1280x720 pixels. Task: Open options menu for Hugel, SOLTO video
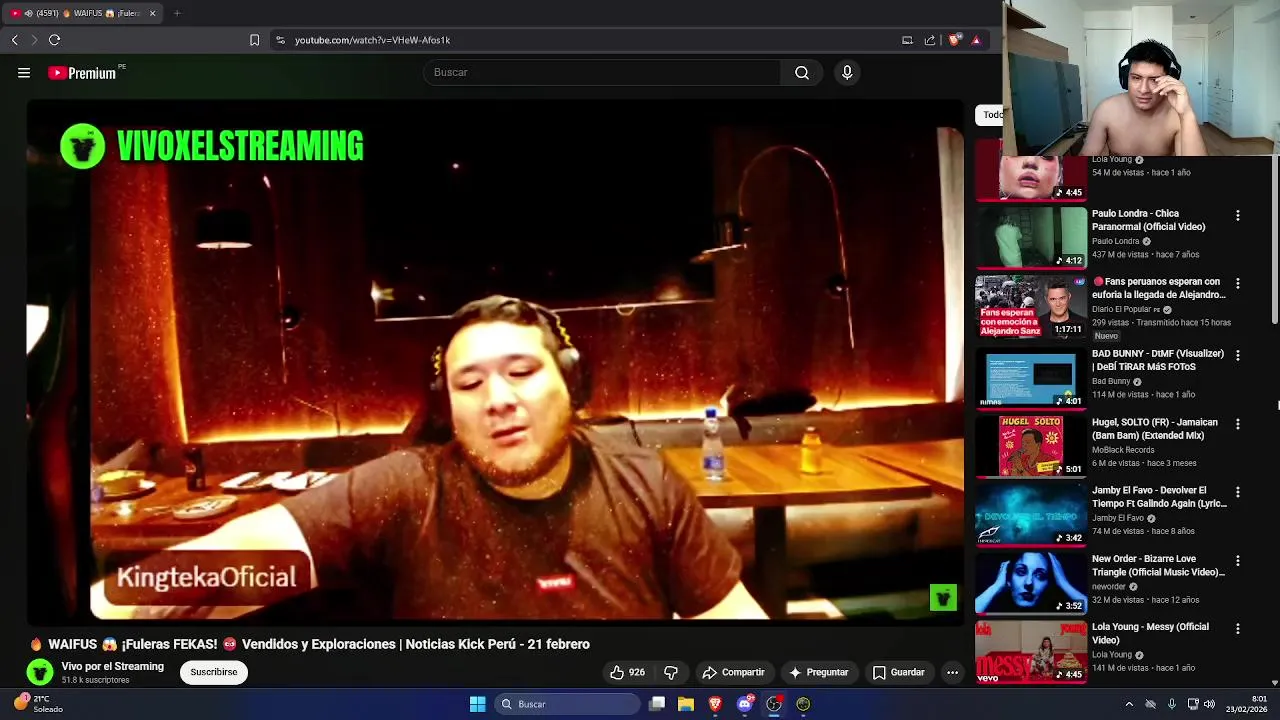click(1237, 424)
